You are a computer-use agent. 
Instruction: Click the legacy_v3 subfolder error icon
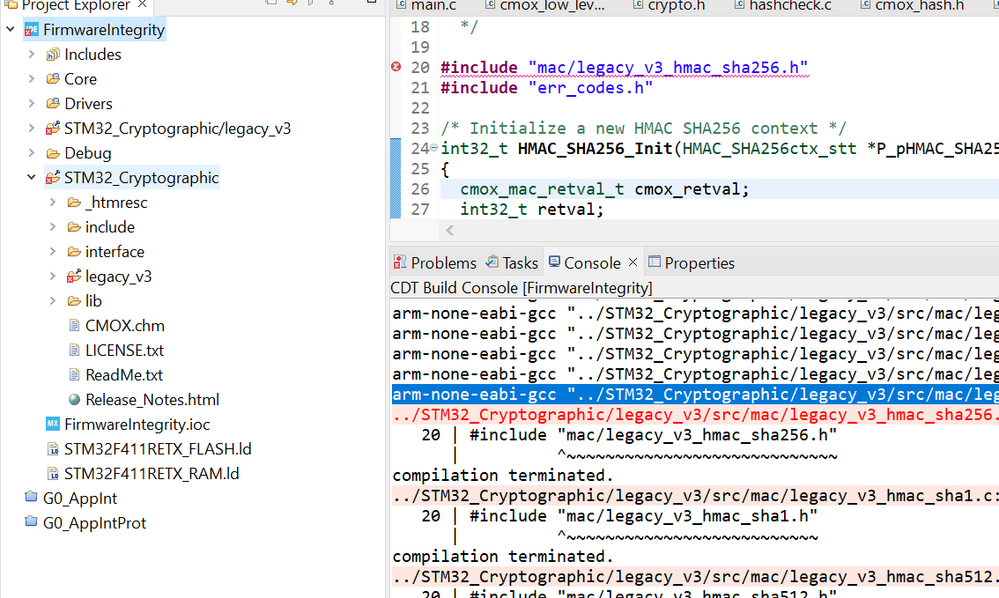tap(74, 276)
